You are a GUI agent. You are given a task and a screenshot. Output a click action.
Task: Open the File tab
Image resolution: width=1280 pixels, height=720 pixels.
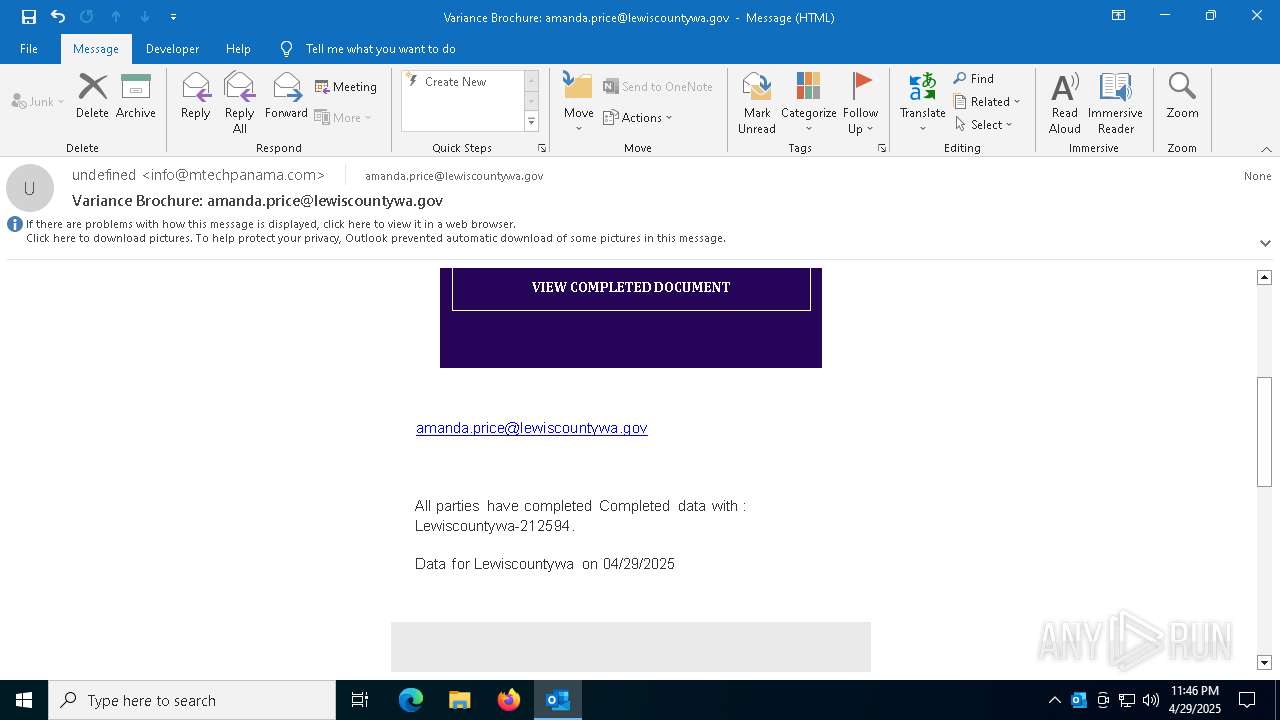pyautogui.click(x=29, y=49)
